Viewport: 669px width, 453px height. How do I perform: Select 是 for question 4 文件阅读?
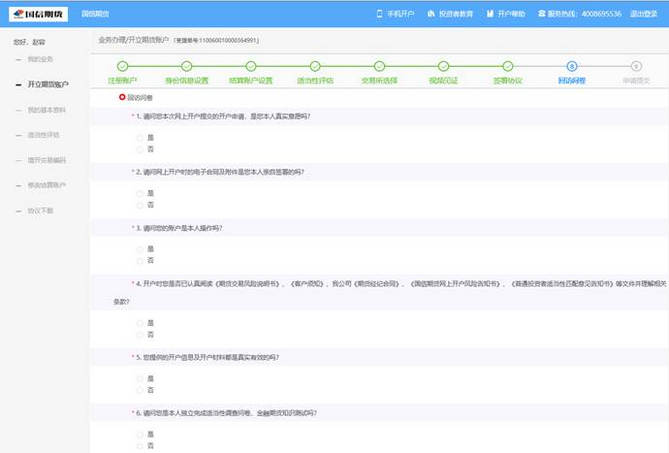tap(140, 323)
